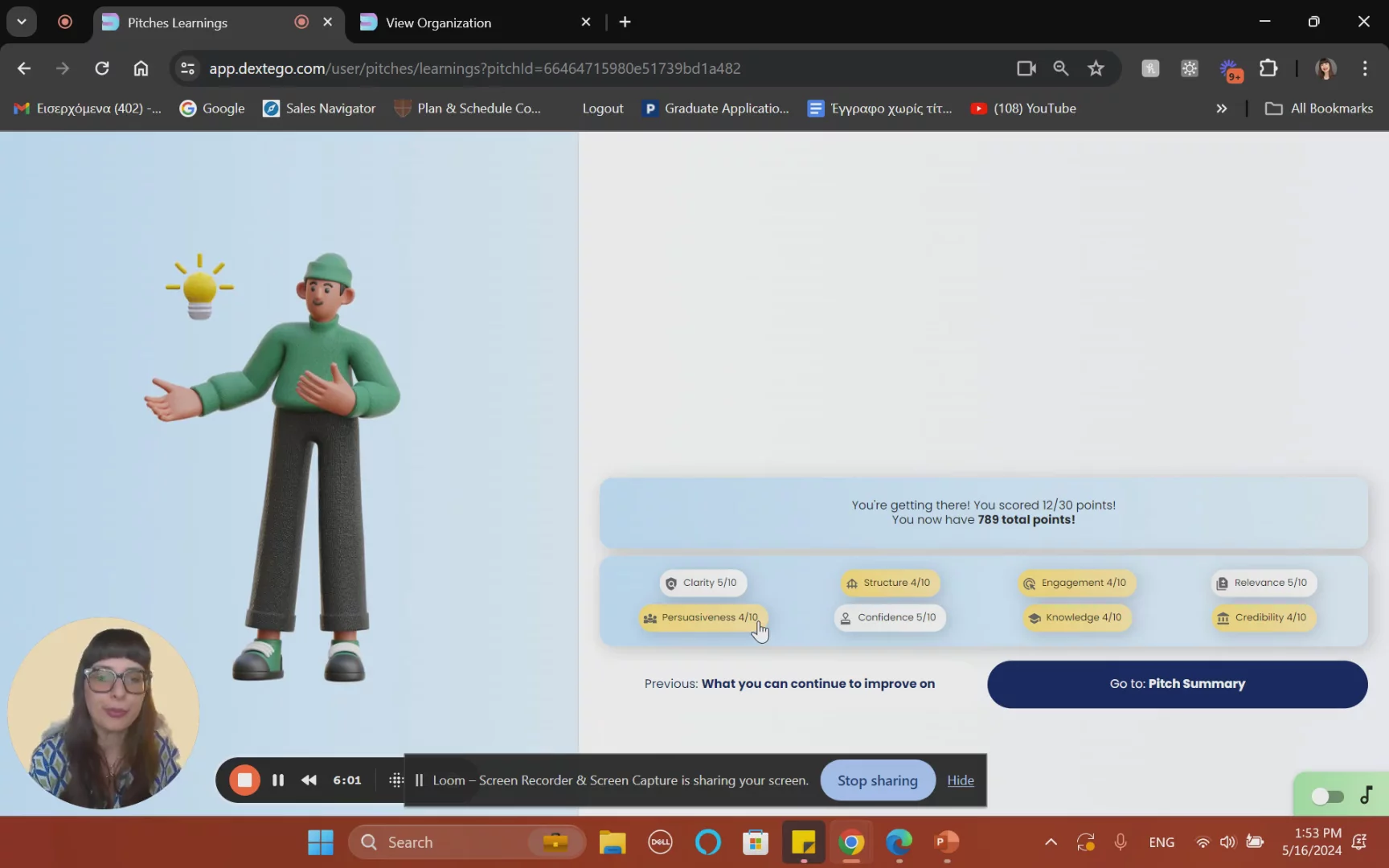Open the Sales Navigator bookmark
The image size is (1389, 868).
pos(320,108)
